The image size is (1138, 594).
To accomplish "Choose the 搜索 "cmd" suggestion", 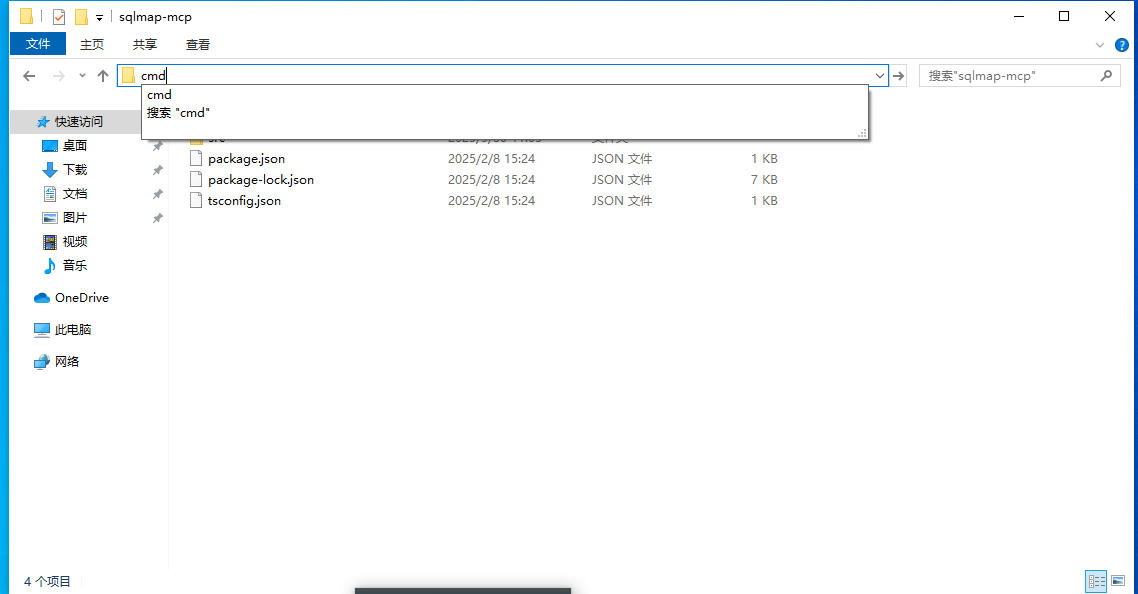I will [x=178, y=113].
